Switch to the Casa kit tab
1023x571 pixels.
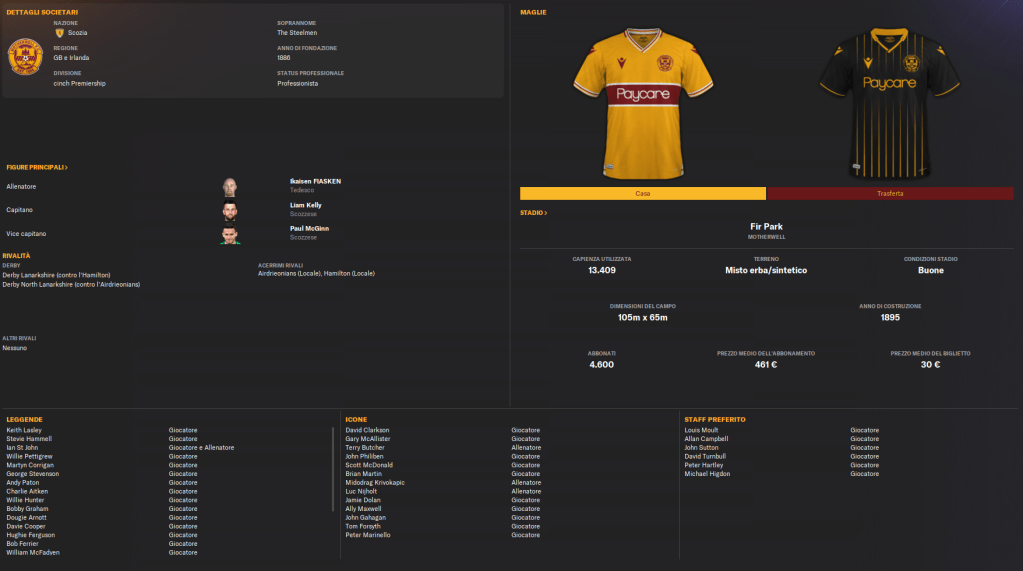(x=643, y=194)
